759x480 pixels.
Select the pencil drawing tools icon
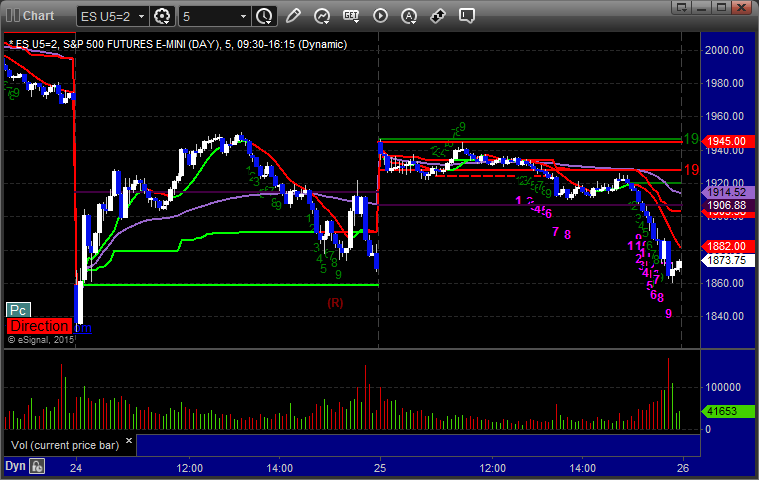pos(293,16)
